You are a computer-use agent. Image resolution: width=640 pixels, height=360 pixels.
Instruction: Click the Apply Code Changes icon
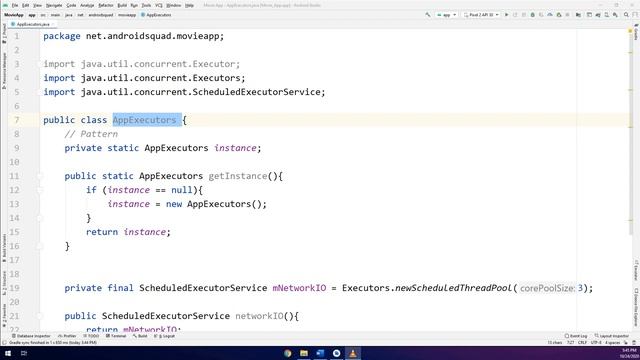click(524, 15)
